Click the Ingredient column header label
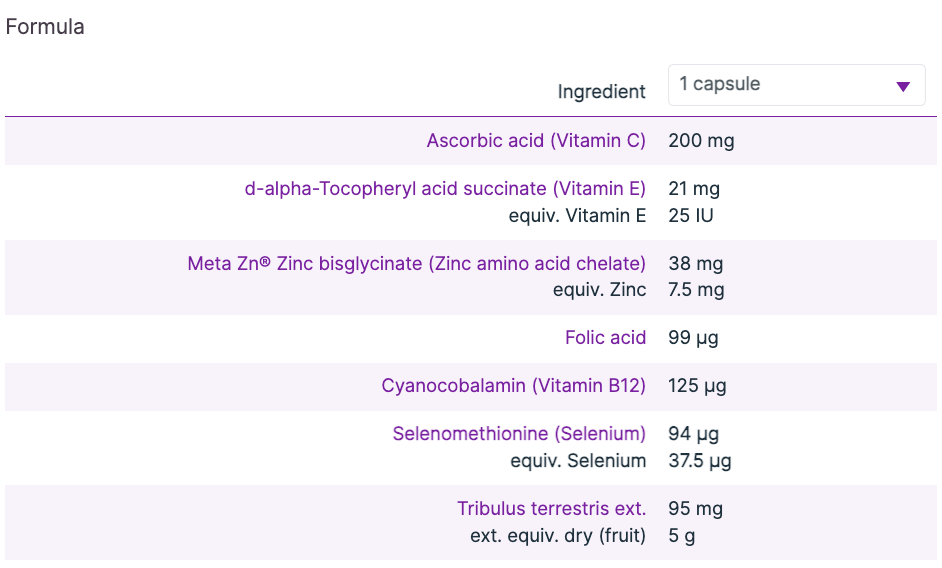This screenshot has height=568, width=942. pyautogui.click(x=602, y=92)
